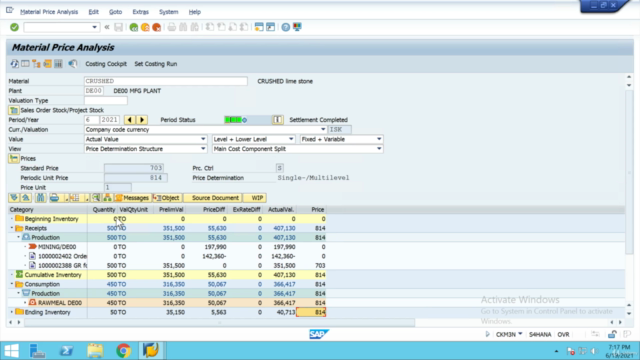Click the Period Status green progress indicator
This screenshot has width=640, height=360.
(x=236, y=120)
